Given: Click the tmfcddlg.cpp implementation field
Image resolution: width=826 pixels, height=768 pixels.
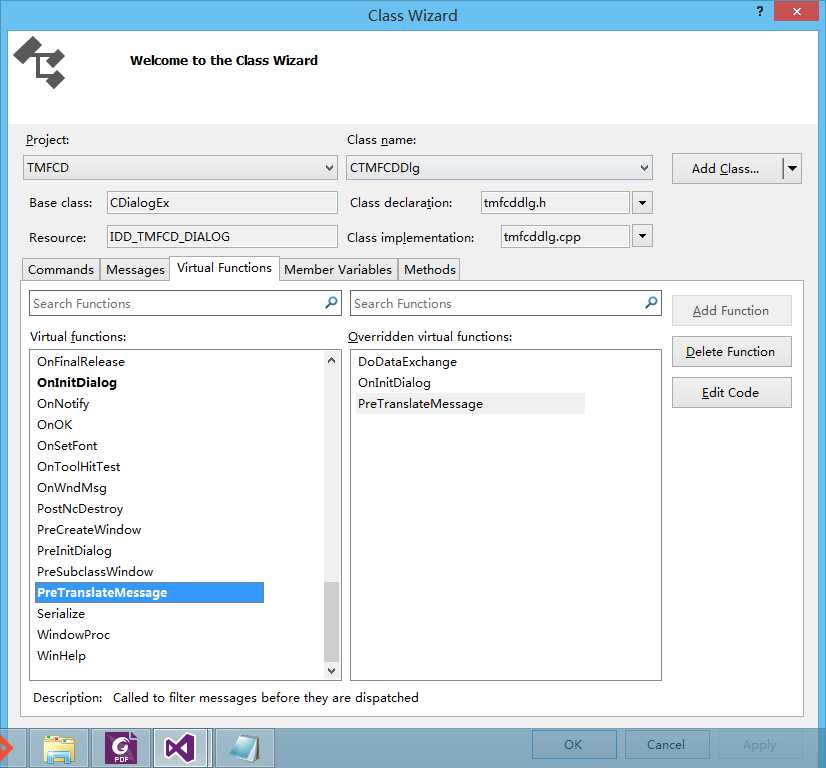Looking at the screenshot, I should click(x=565, y=237).
